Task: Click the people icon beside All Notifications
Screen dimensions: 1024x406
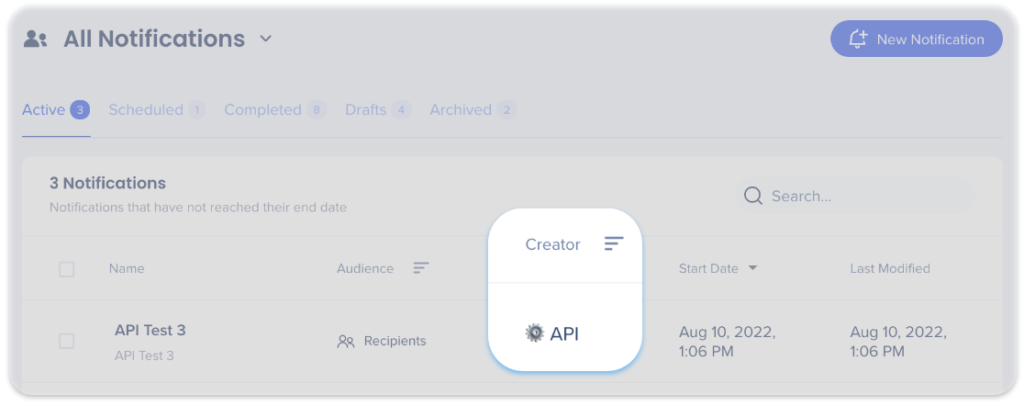Action: point(36,39)
